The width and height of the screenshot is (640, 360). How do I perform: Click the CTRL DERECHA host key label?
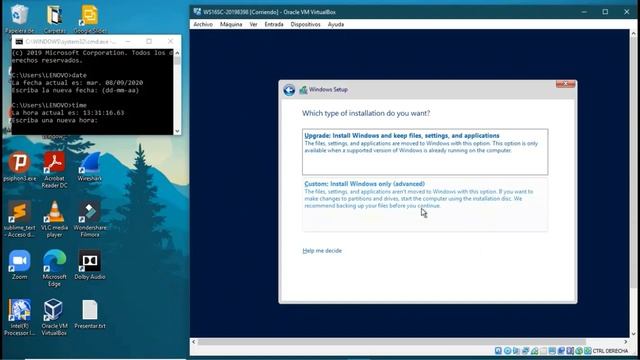click(610, 351)
